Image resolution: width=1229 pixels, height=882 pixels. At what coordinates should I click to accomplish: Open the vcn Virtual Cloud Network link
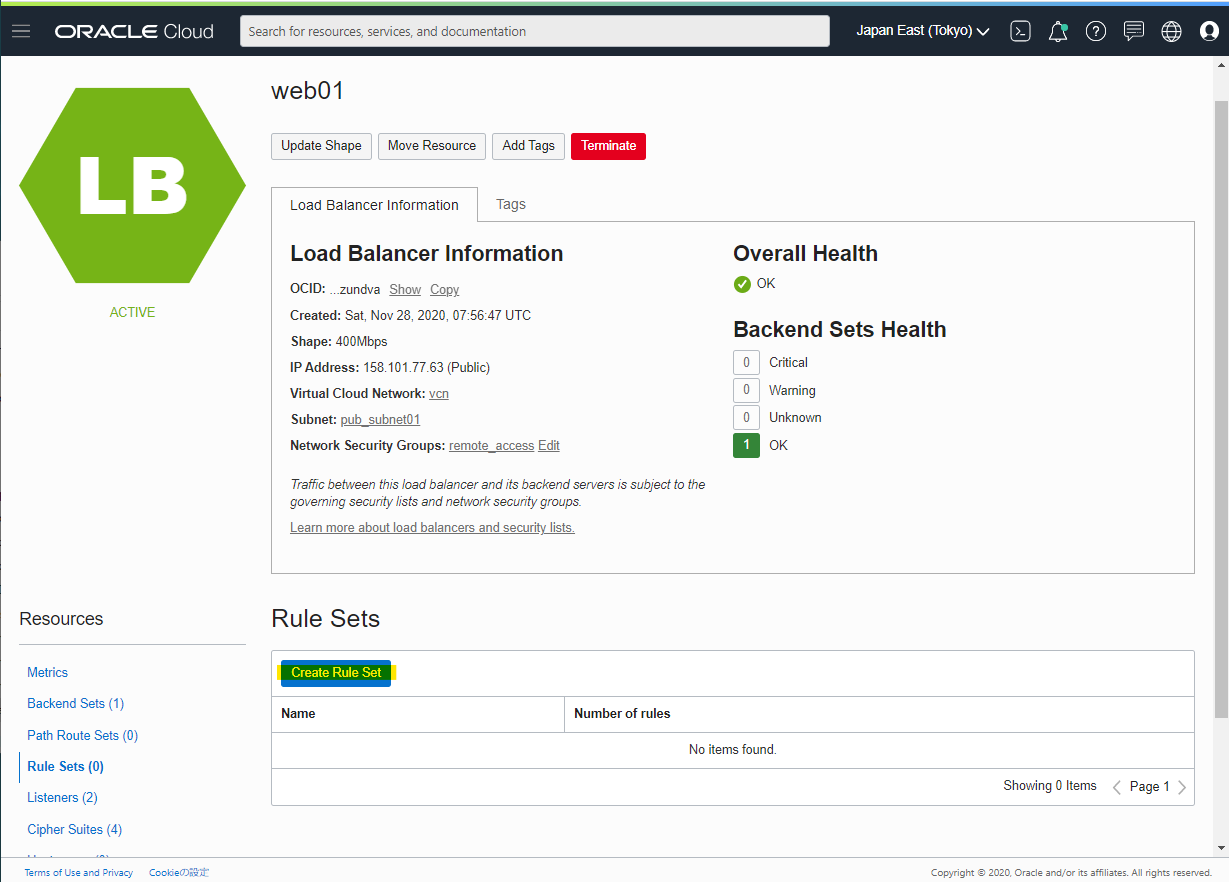coord(439,394)
